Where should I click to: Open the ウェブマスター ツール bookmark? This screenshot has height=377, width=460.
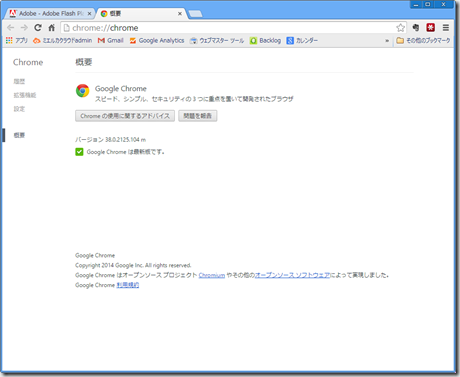click(x=217, y=40)
